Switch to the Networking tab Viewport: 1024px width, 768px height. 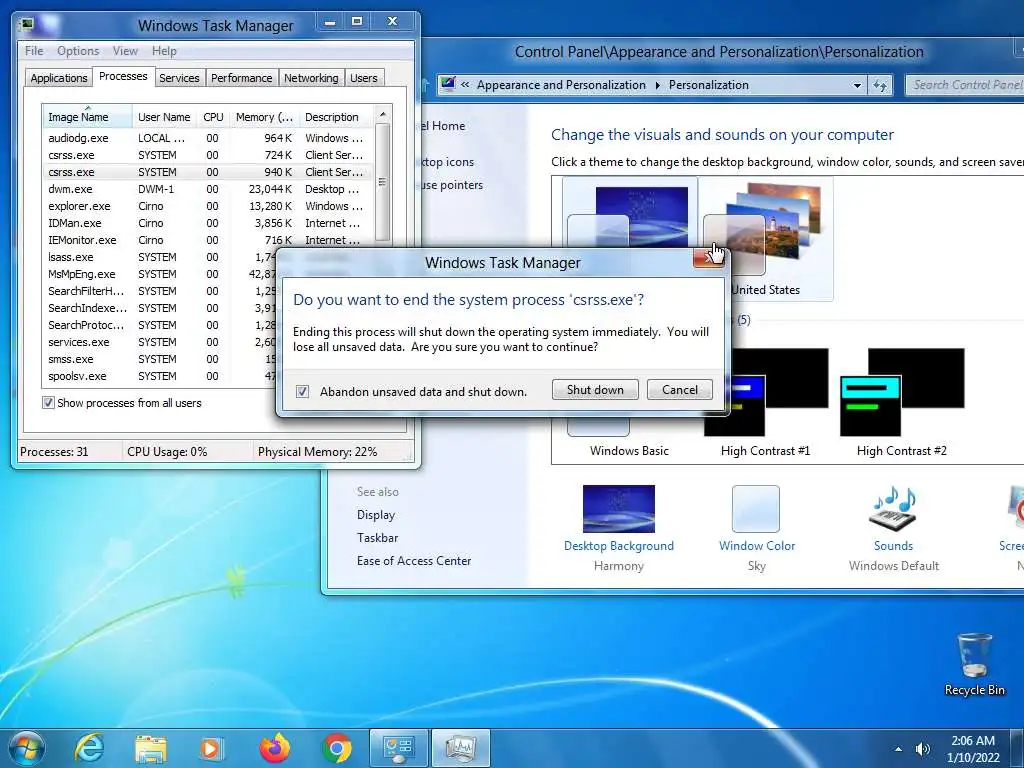(311, 78)
